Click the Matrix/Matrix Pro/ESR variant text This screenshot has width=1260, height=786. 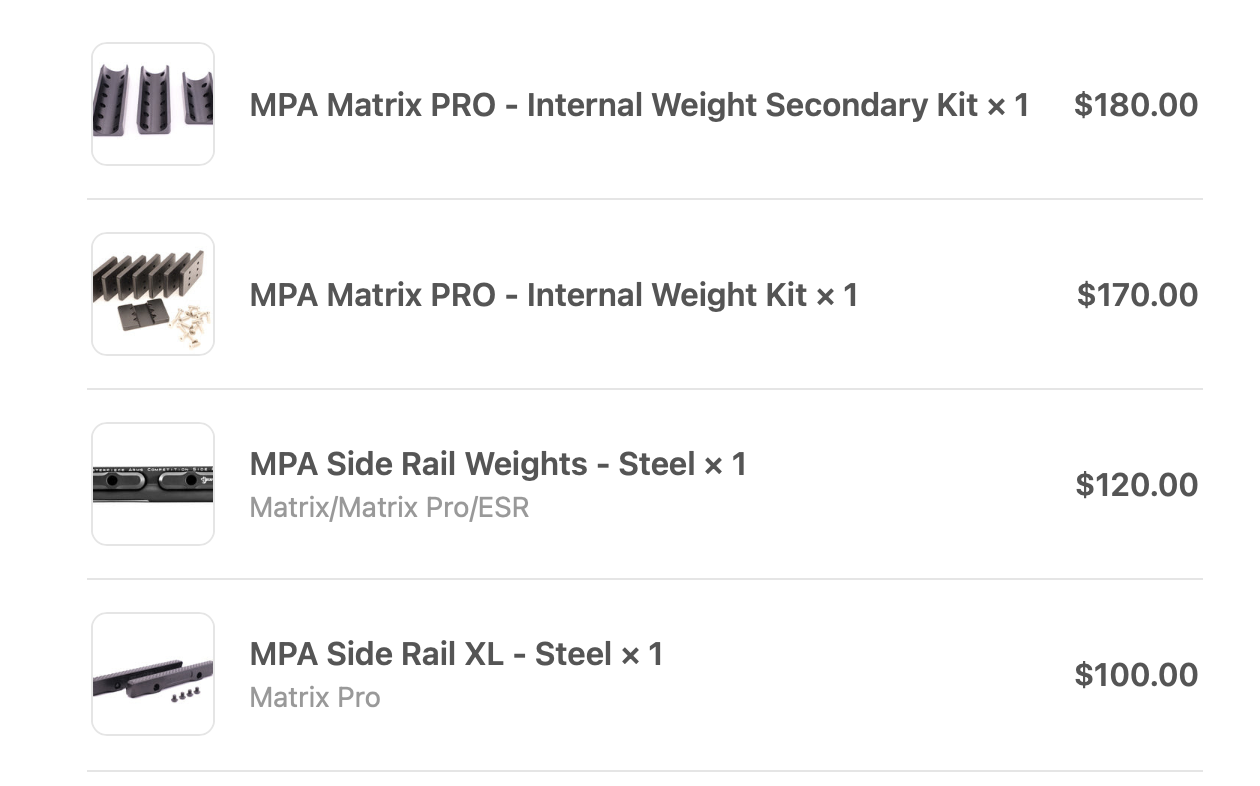pos(389,508)
